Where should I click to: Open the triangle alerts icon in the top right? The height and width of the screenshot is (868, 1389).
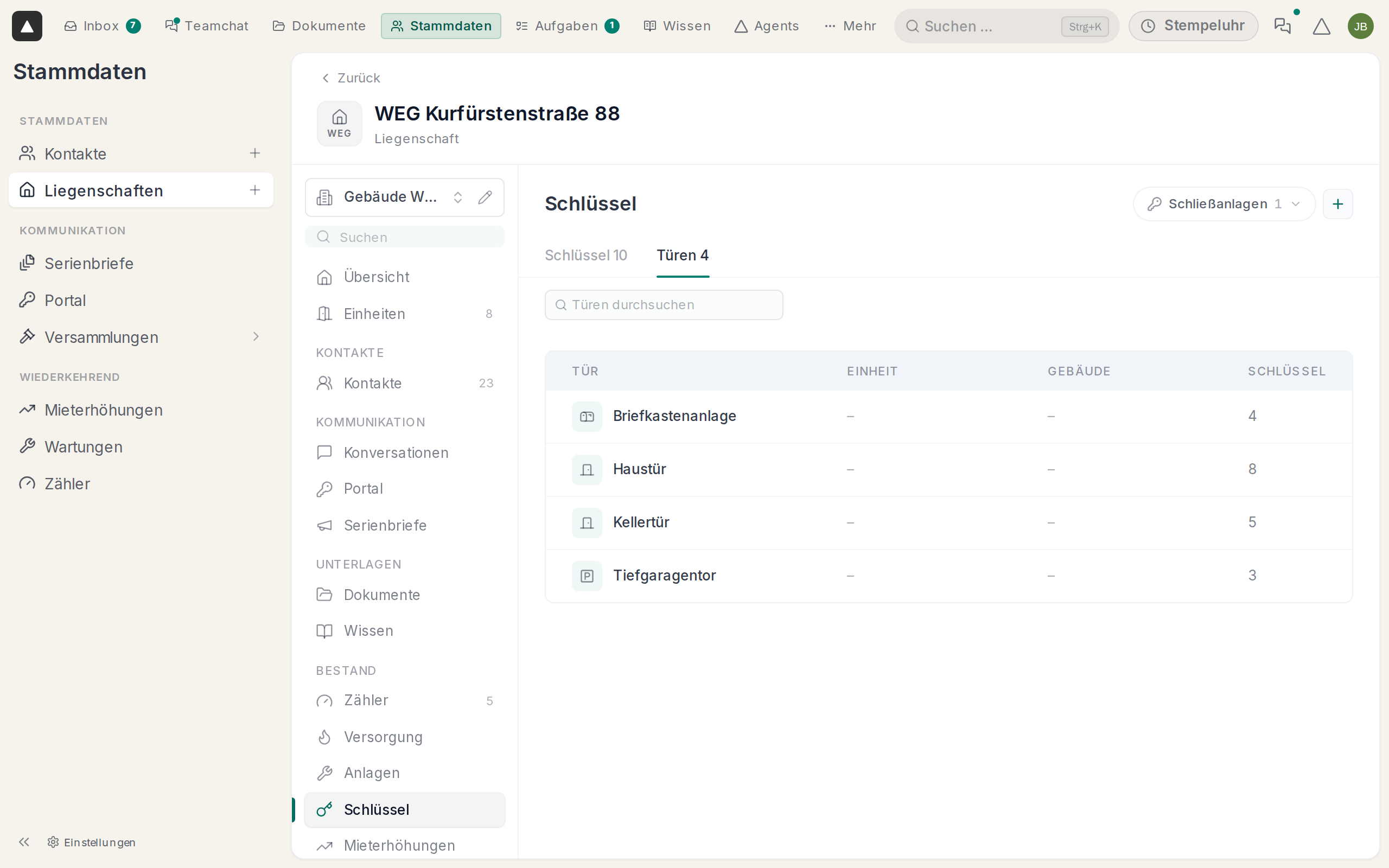[1321, 27]
